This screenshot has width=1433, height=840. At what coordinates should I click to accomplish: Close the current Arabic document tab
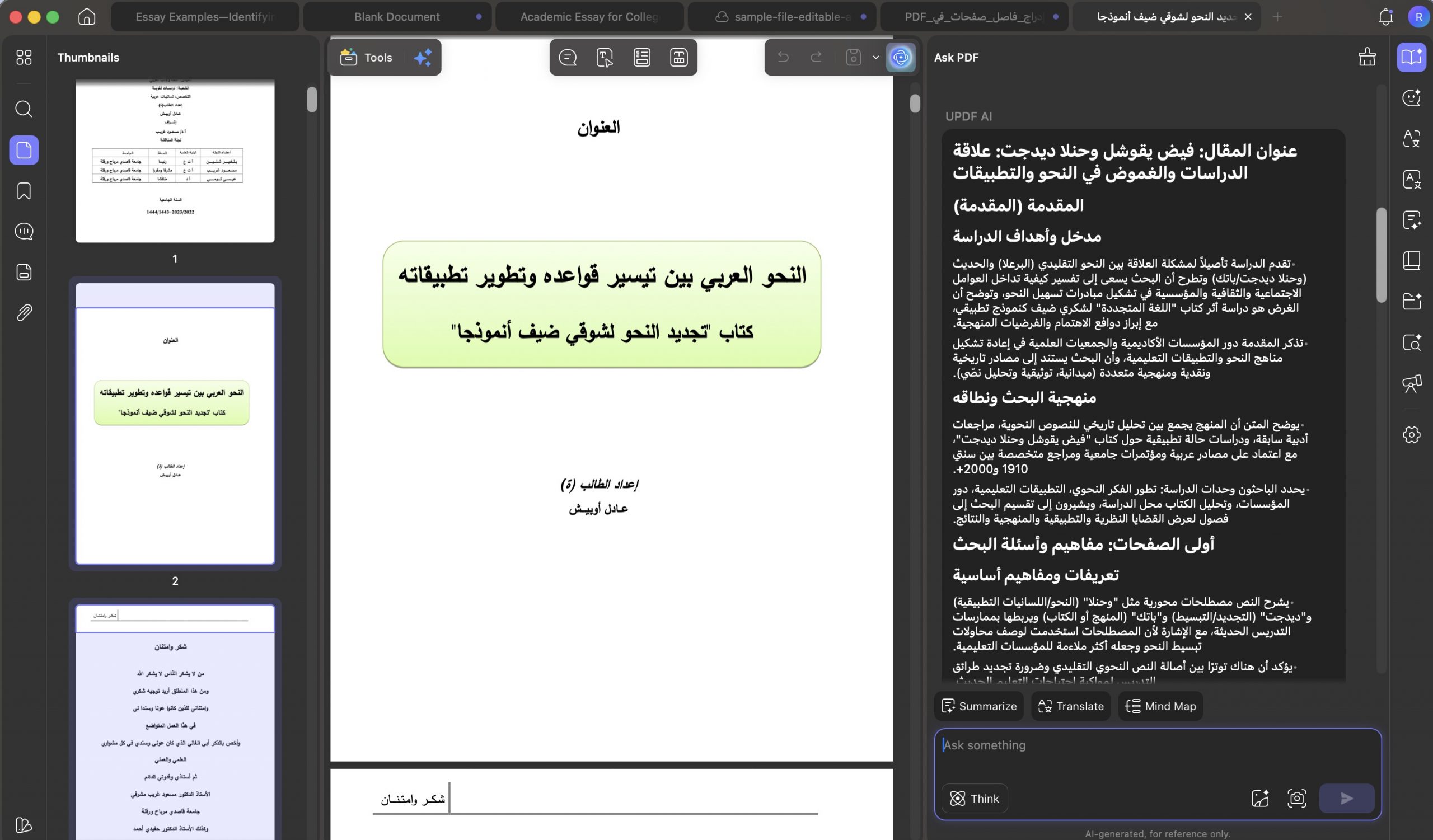(1248, 16)
